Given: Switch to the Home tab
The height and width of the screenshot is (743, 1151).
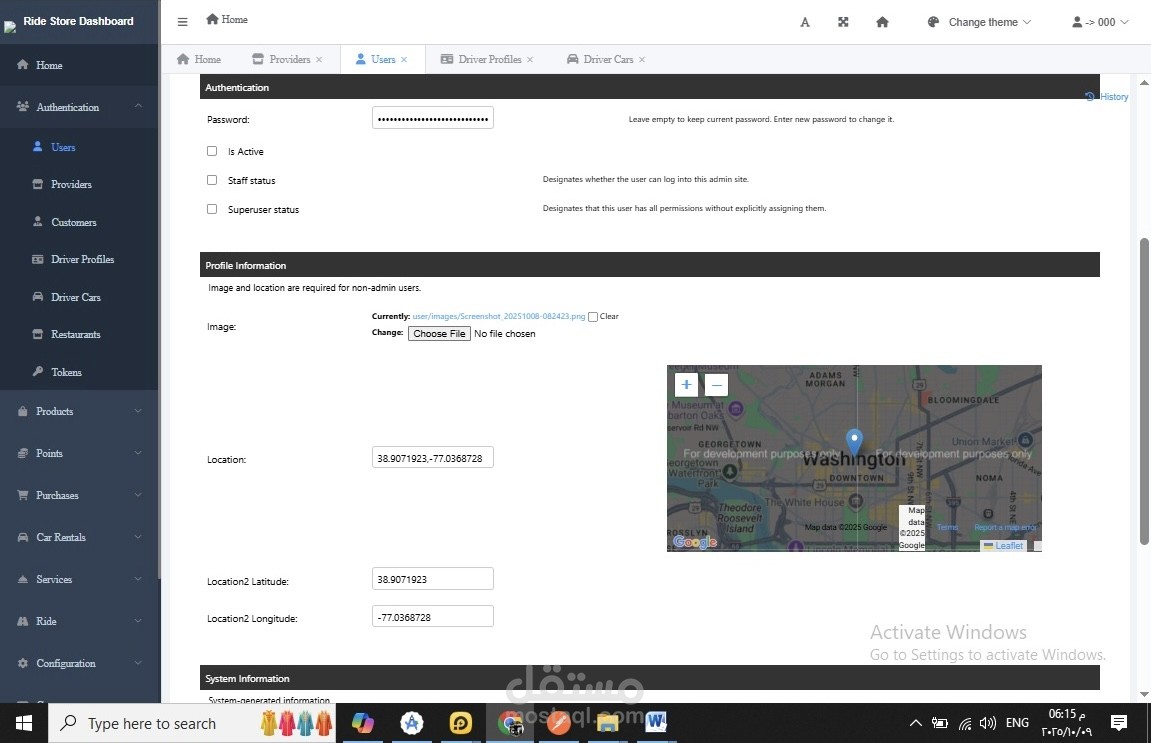Looking at the screenshot, I should [x=199, y=59].
